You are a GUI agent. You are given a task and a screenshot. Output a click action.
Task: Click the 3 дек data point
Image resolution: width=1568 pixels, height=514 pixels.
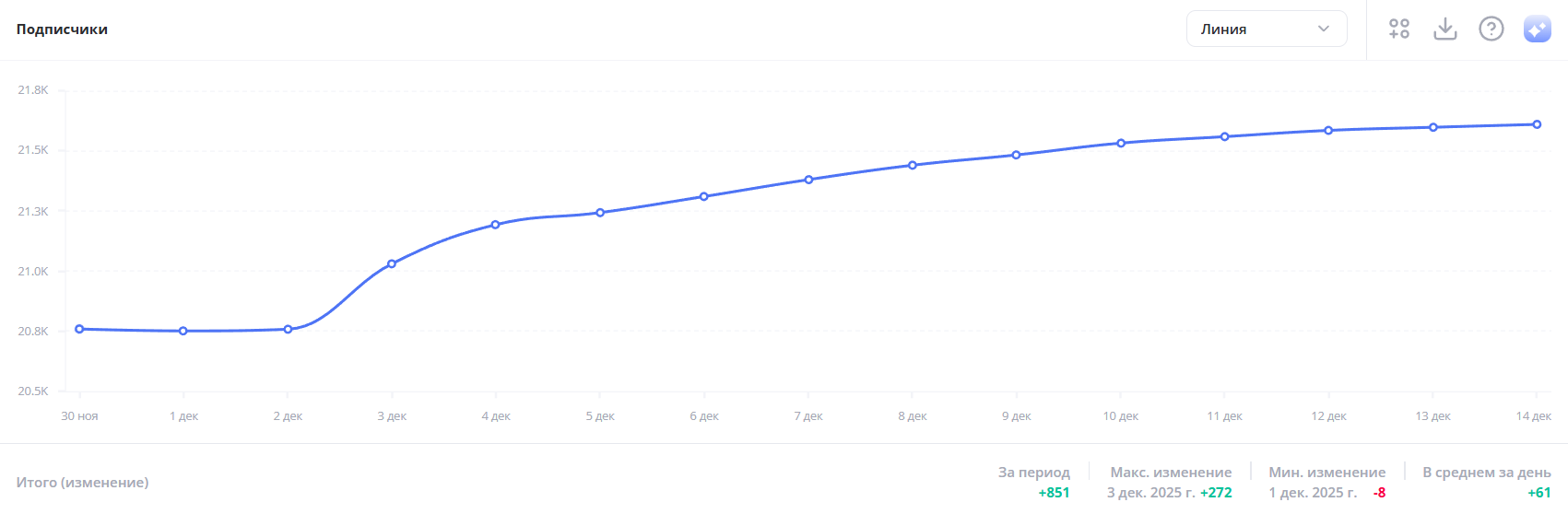[392, 264]
